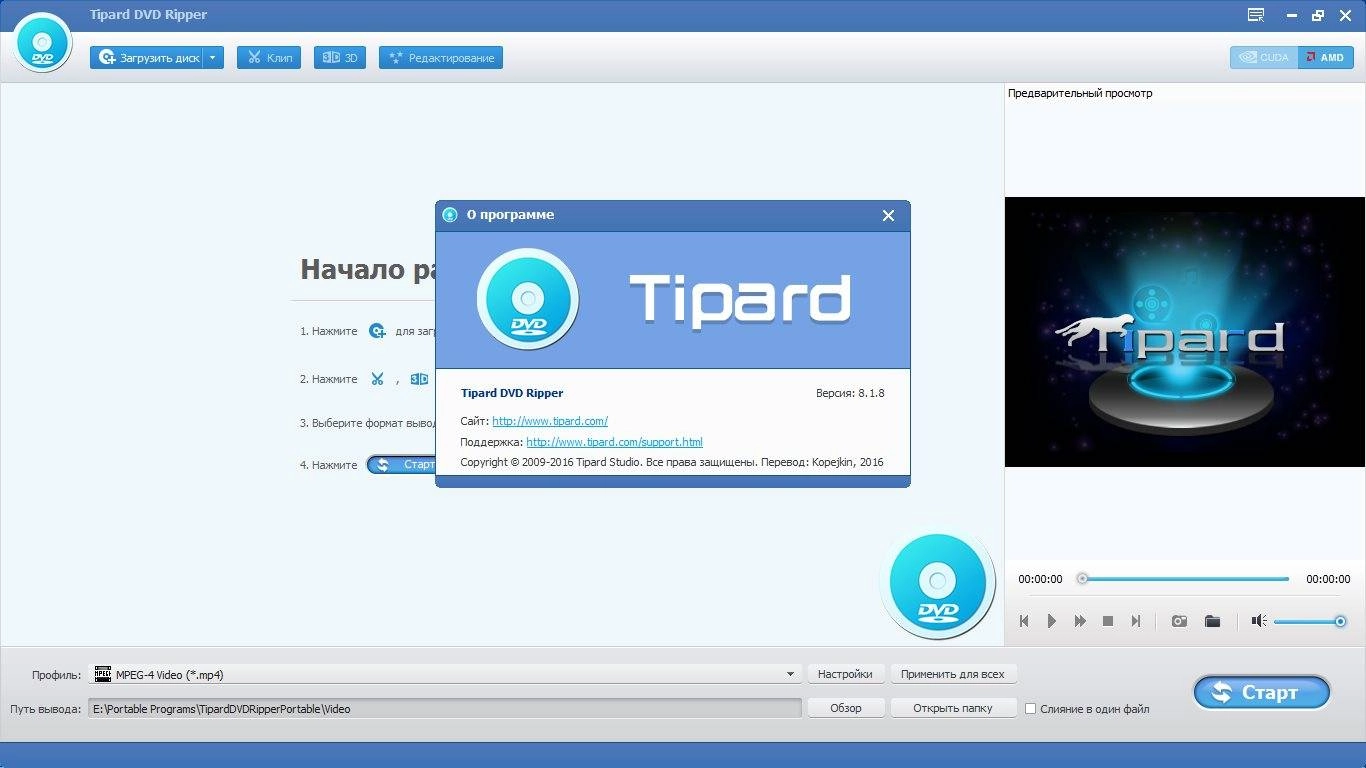Image resolution: width=1366 pixels, height=768 pixels.
Task: Mute the preview volume
Action: coord(1259,621)
